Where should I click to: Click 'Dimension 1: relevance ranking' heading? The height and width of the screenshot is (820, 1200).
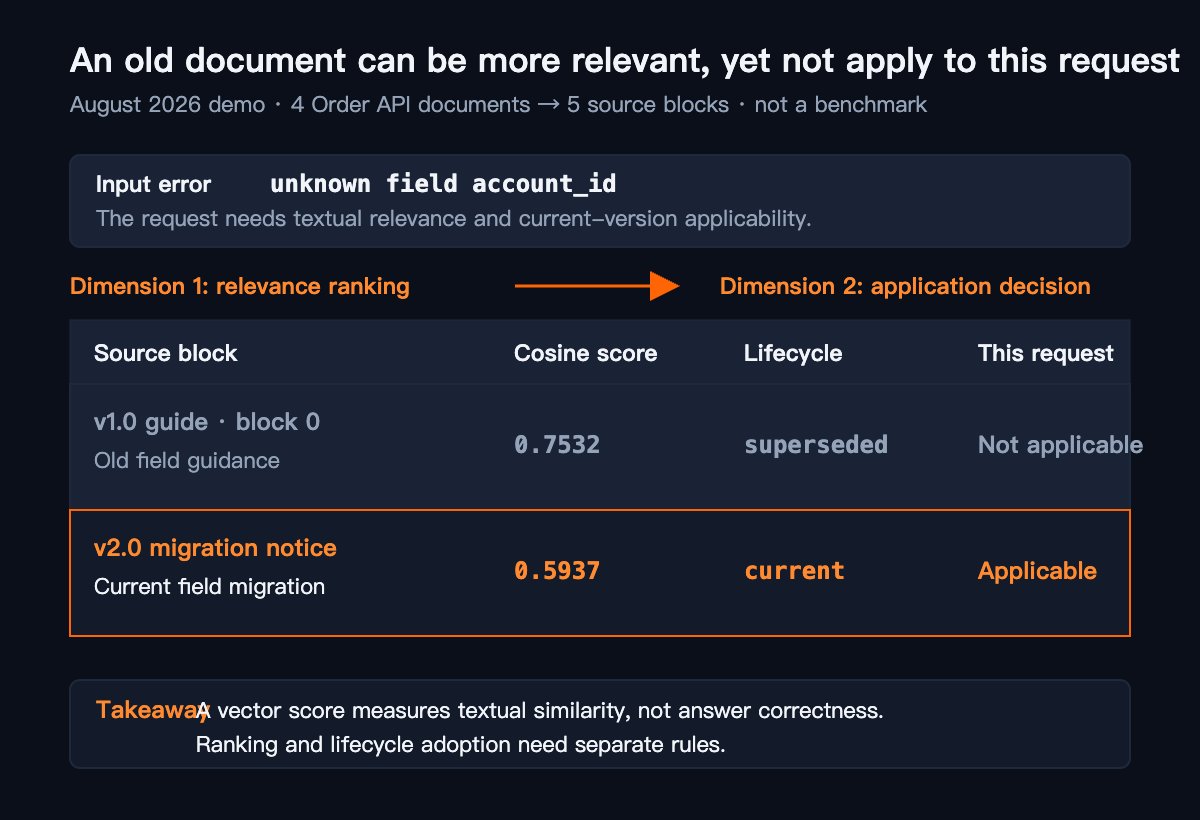click(240, 286)
